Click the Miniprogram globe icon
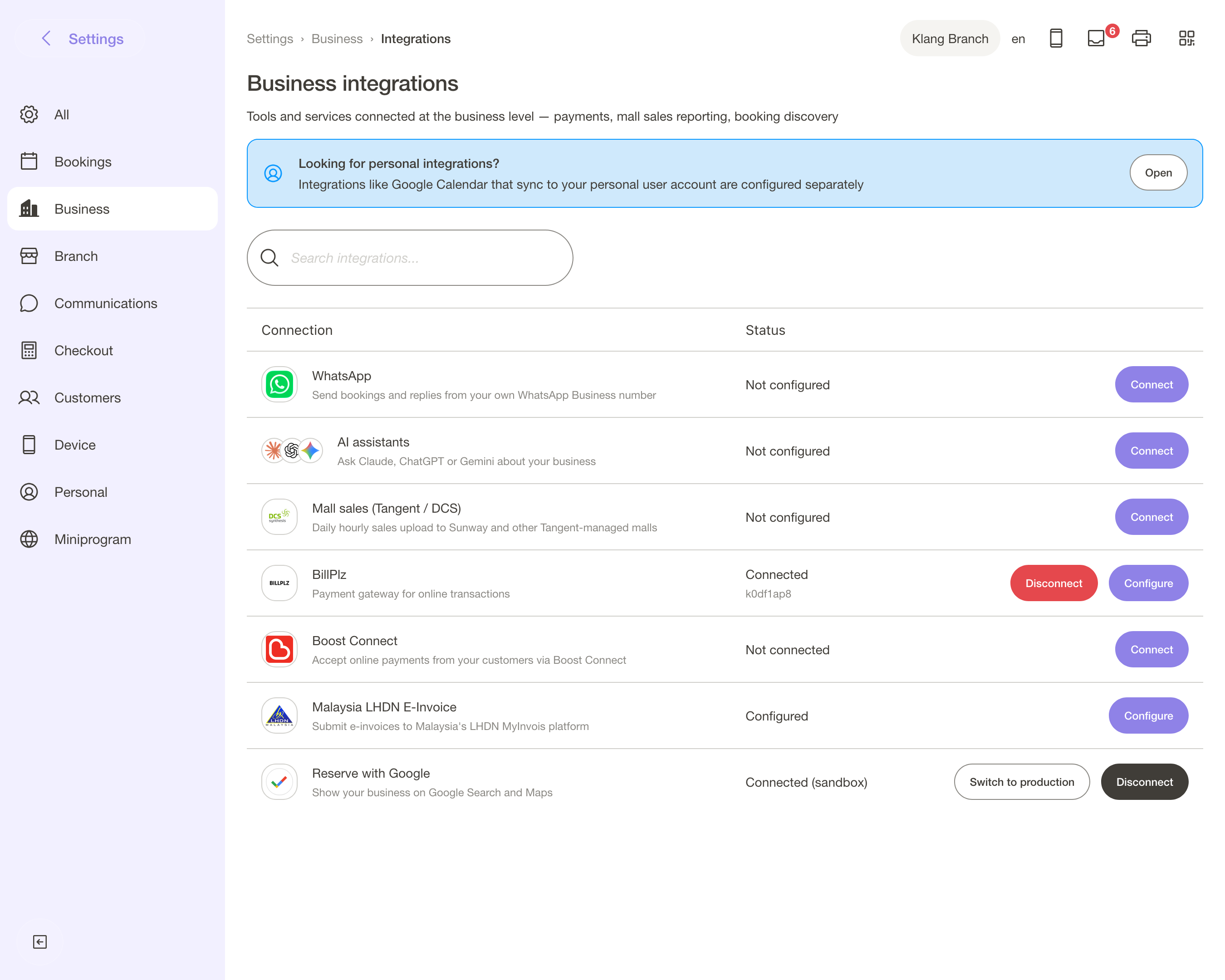The height and width of the screenshot is (980, 1225). 29,539
